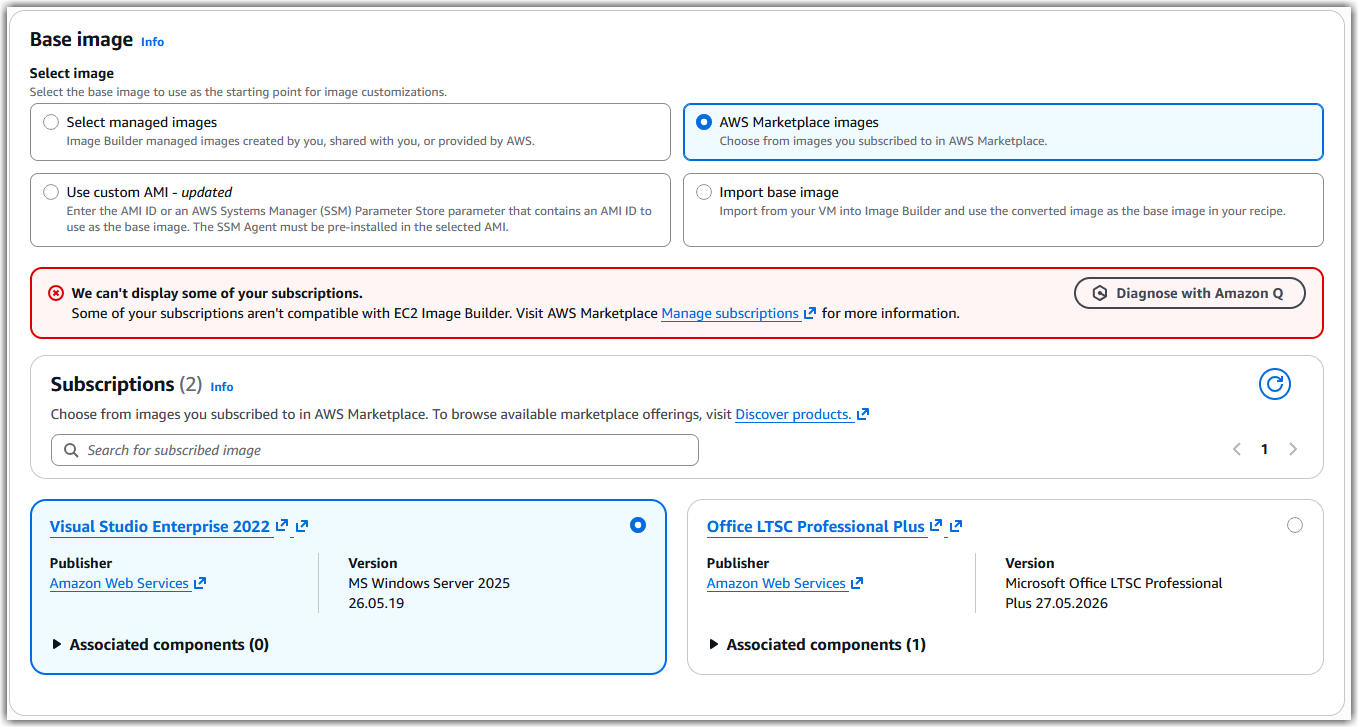
Task: Refresh the subscriptions list
Action: tap(1274, 384)
